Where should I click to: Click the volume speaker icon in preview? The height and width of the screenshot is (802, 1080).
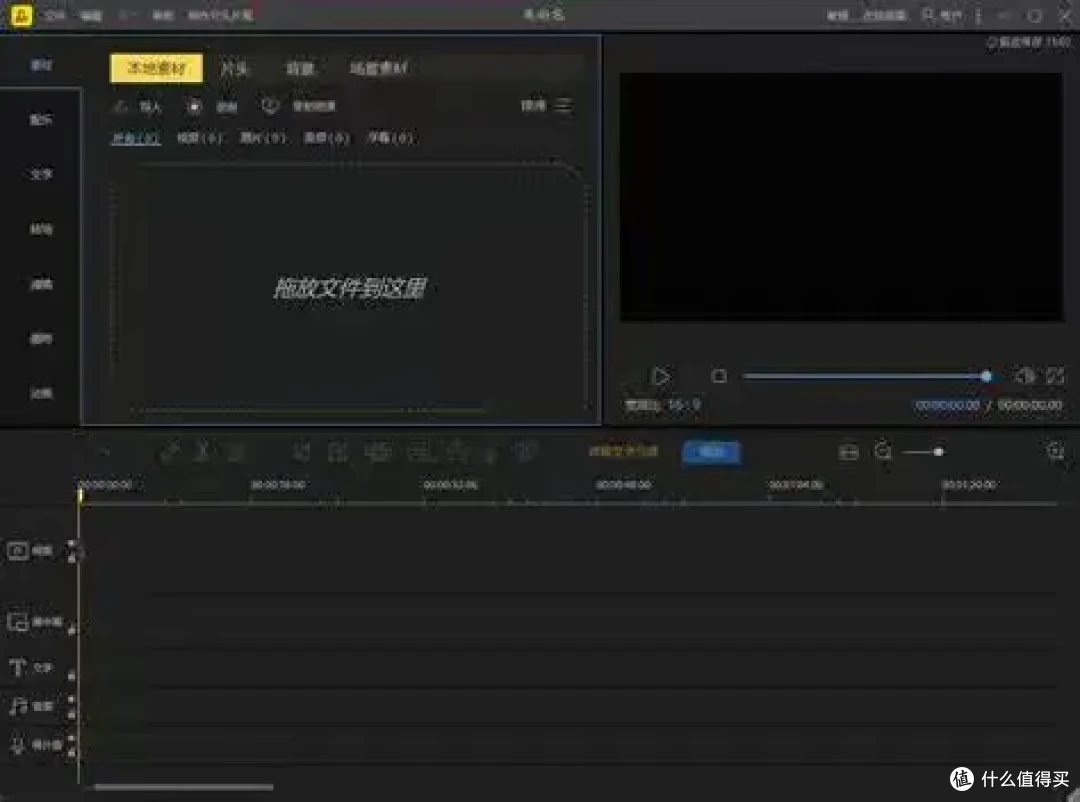click(x=1024, y=376)
